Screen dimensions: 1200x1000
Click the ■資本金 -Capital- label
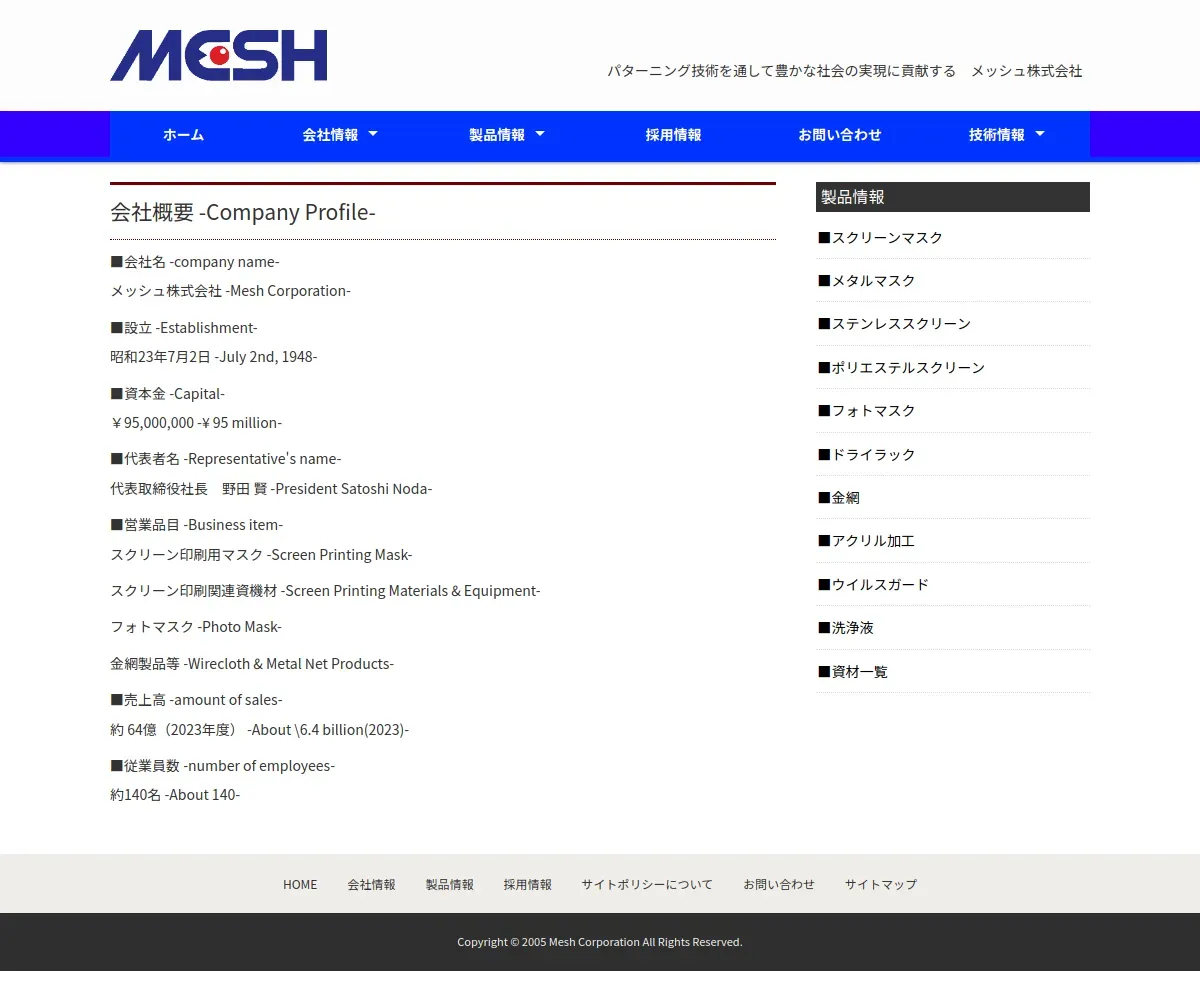167,394
